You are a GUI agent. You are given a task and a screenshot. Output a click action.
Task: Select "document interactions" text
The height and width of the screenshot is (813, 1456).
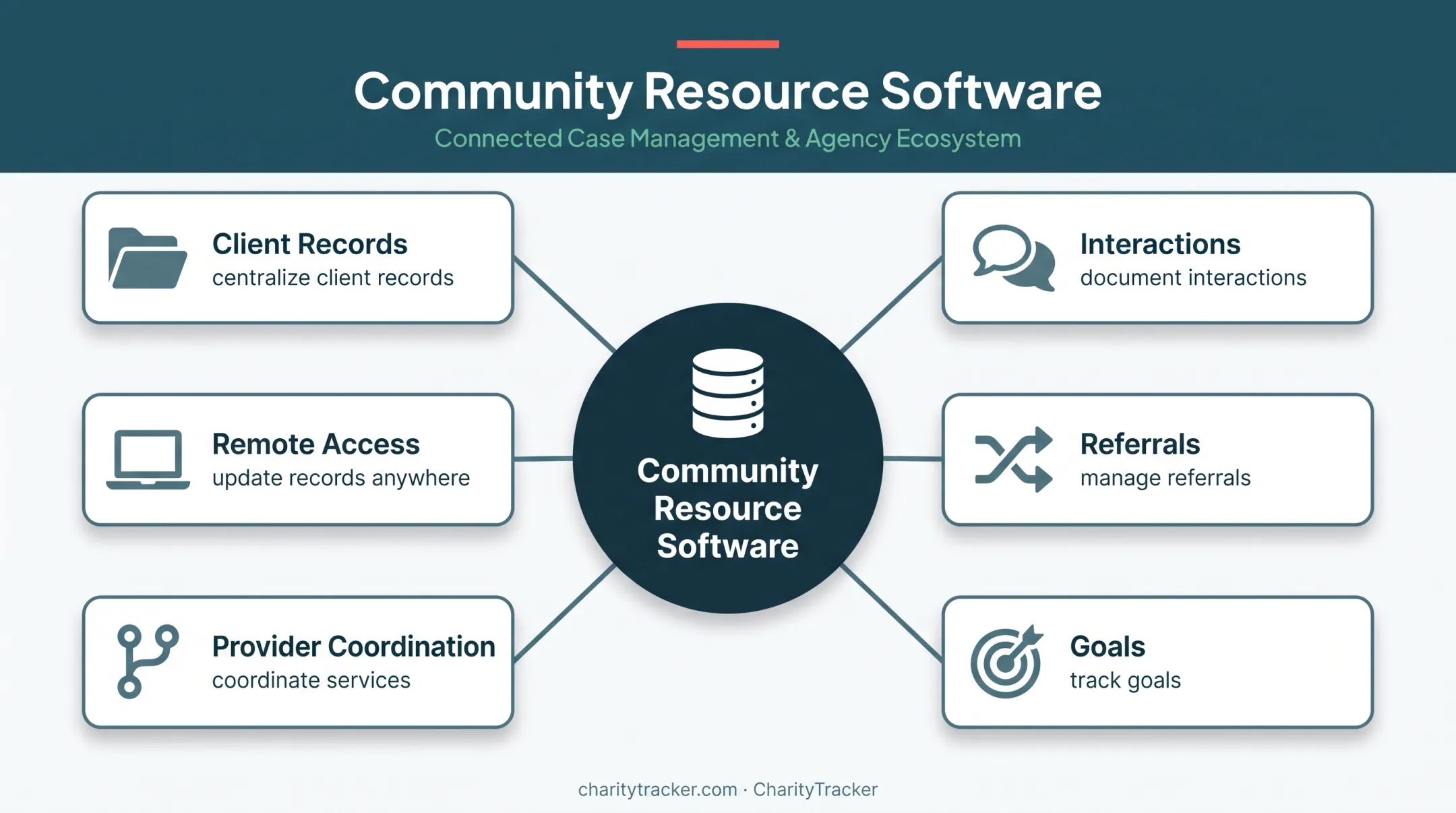[x=1193, y=278]
